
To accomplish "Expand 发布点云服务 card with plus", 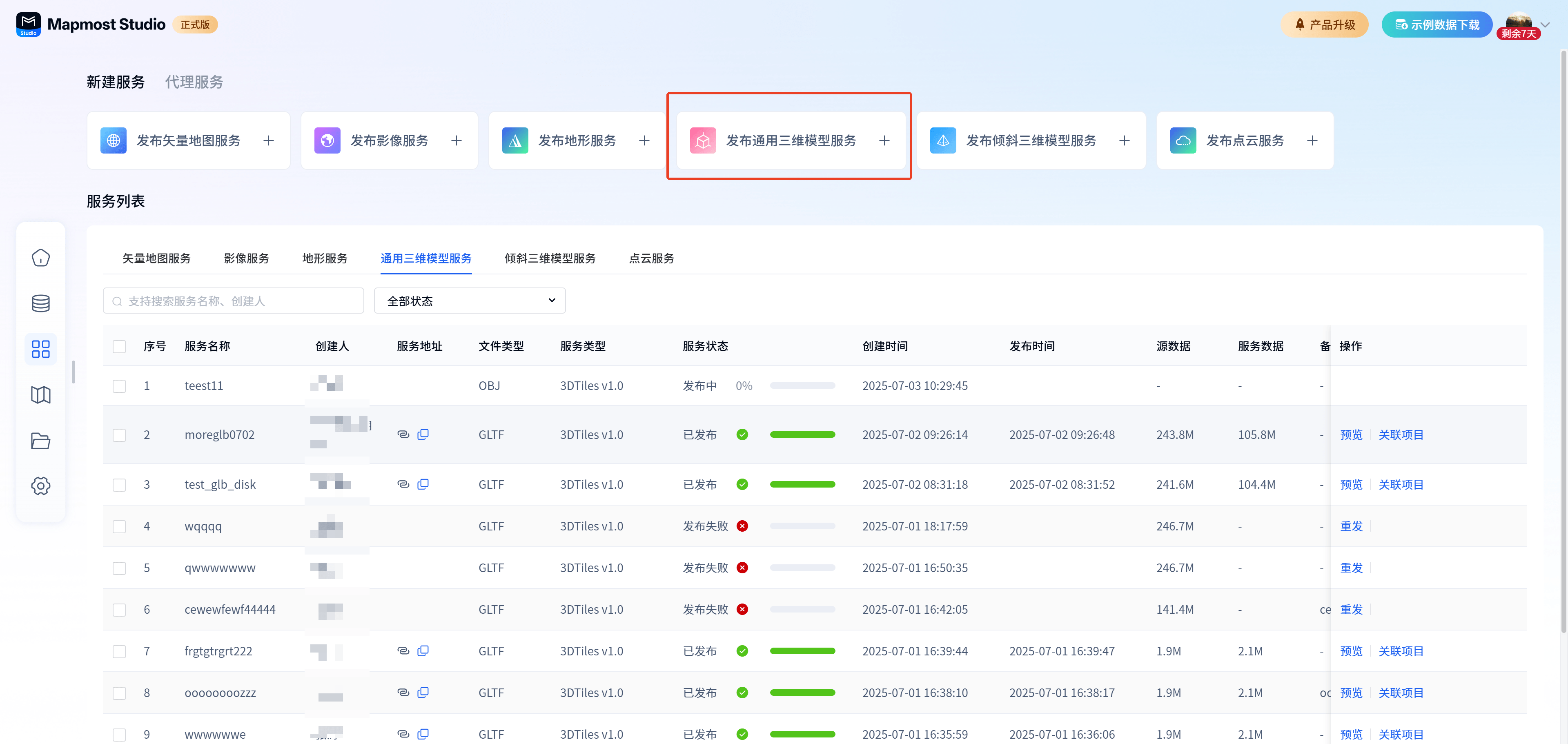I will pyautogui.click(x=1312, y=140).
